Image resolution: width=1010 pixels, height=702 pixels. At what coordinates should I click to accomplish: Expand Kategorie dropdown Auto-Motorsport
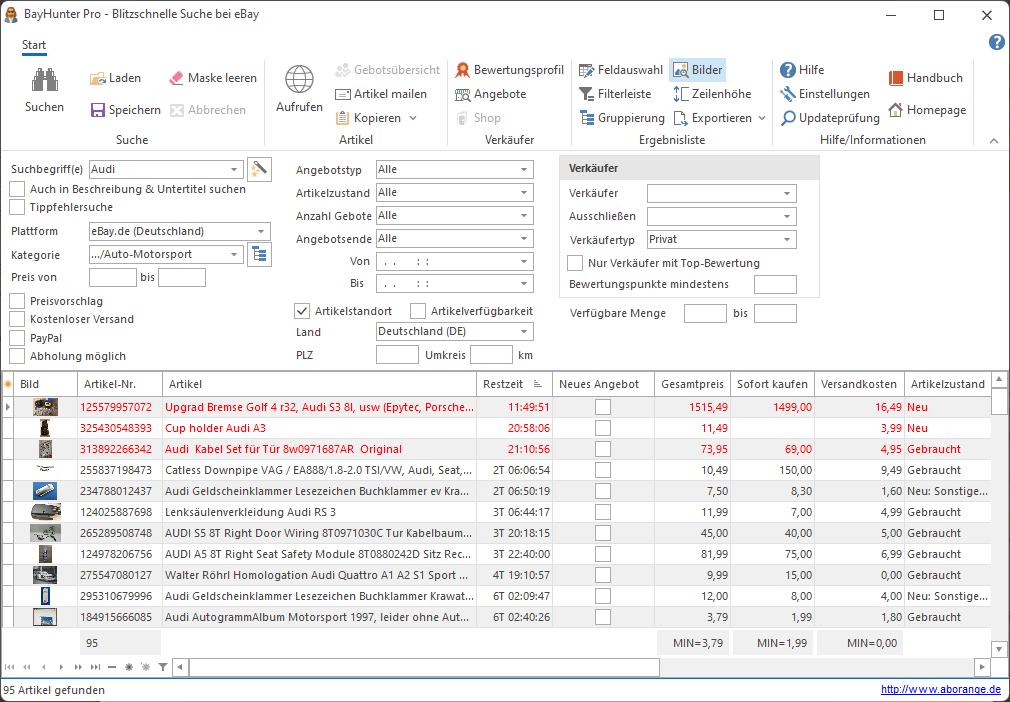point(234,255)
